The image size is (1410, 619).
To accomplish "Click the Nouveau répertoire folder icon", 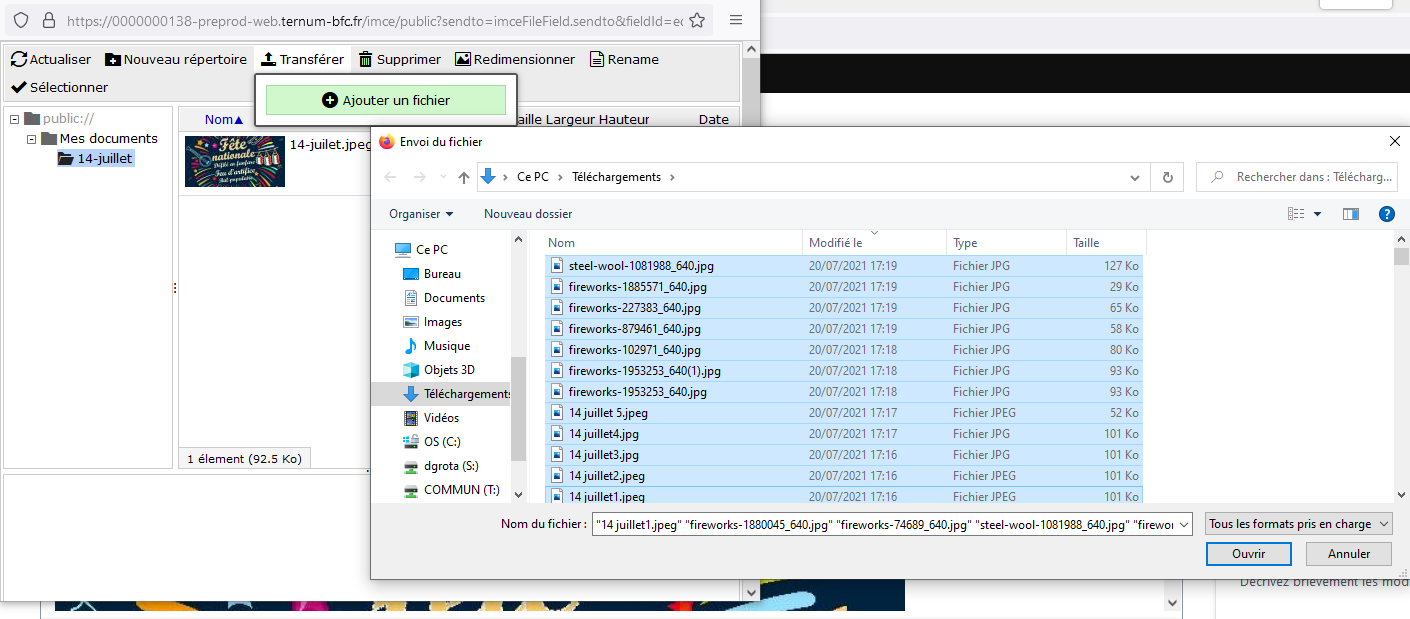I will tap(113, 60).
